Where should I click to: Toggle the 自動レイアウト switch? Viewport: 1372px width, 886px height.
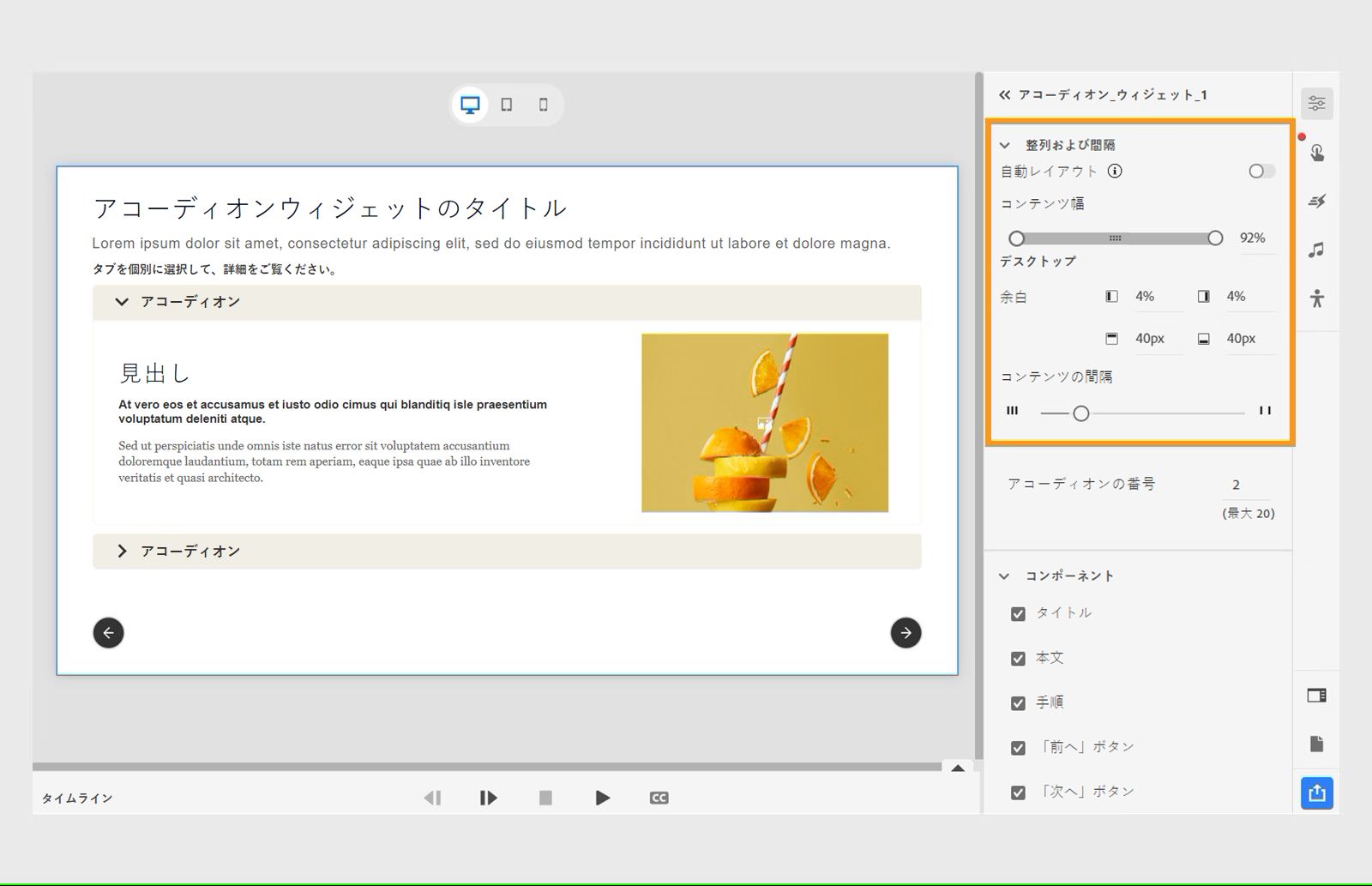(x=1261, y=172)
